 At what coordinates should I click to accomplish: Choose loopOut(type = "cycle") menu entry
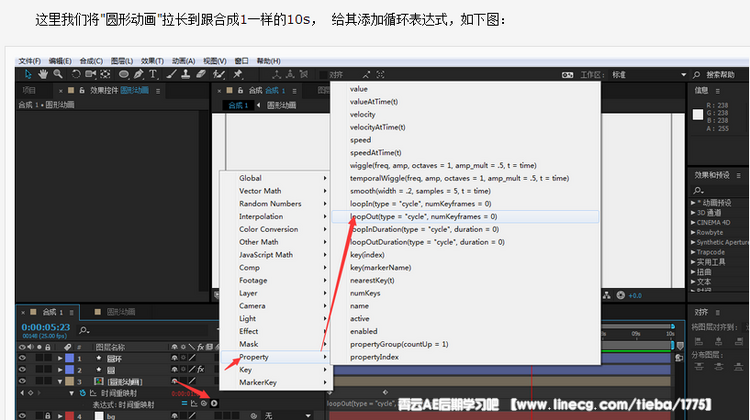point(465,216)
